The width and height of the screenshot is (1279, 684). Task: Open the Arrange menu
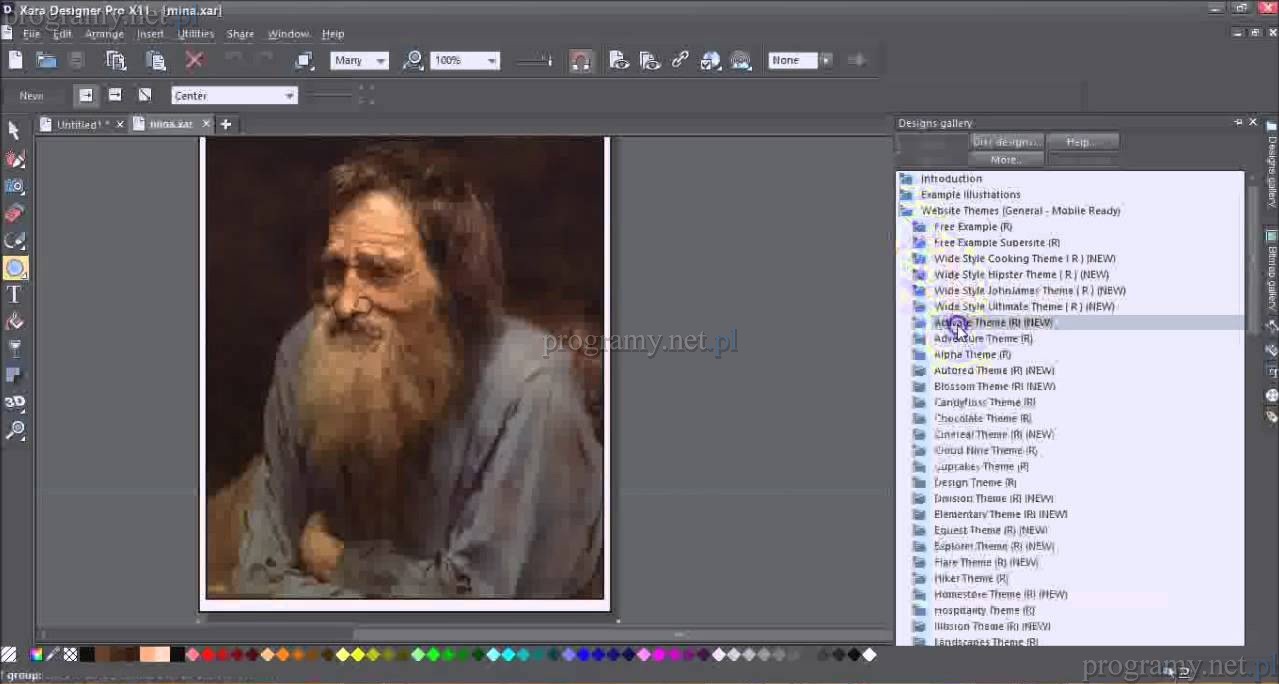pos(104,34)
